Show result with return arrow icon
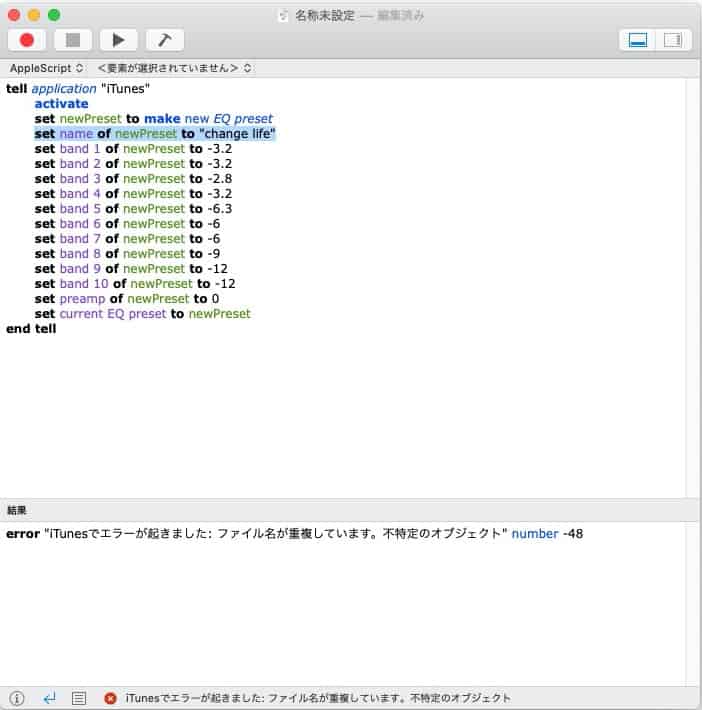Image resolution: width=702 pixels, height=710 pixels. click(x=49, y=698)
